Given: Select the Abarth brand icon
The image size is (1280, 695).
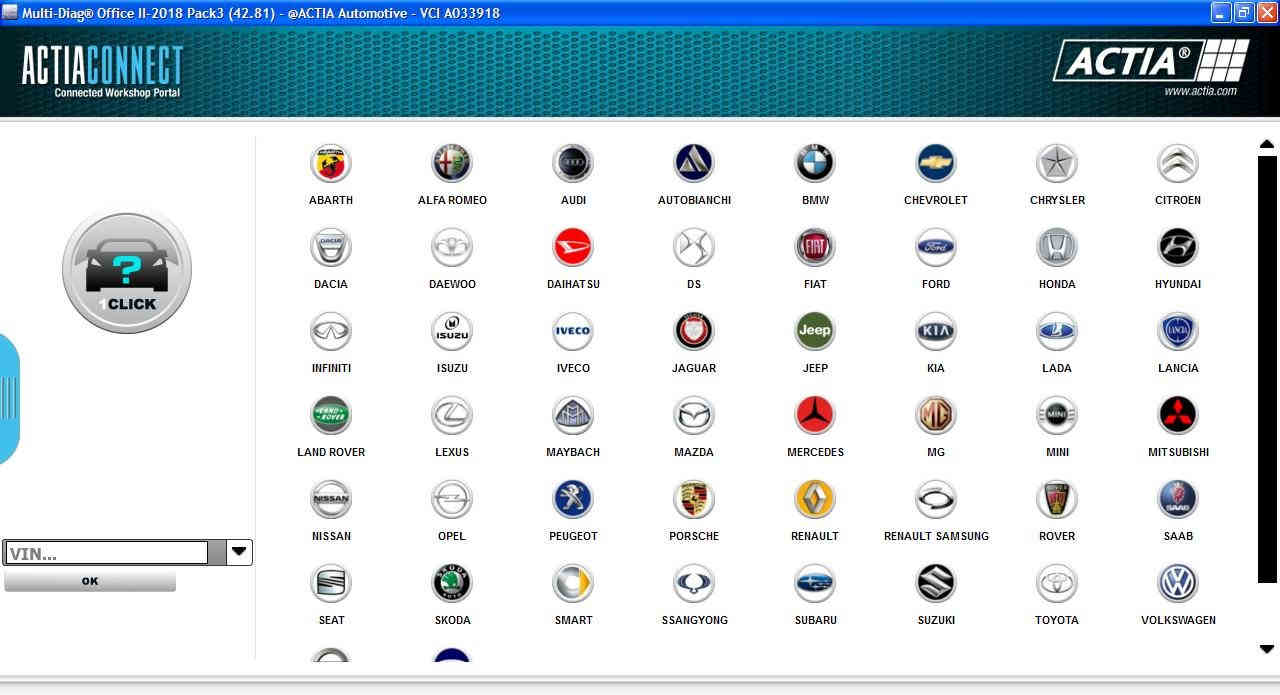Looking at the screenshot, I should tap(331, 164).
